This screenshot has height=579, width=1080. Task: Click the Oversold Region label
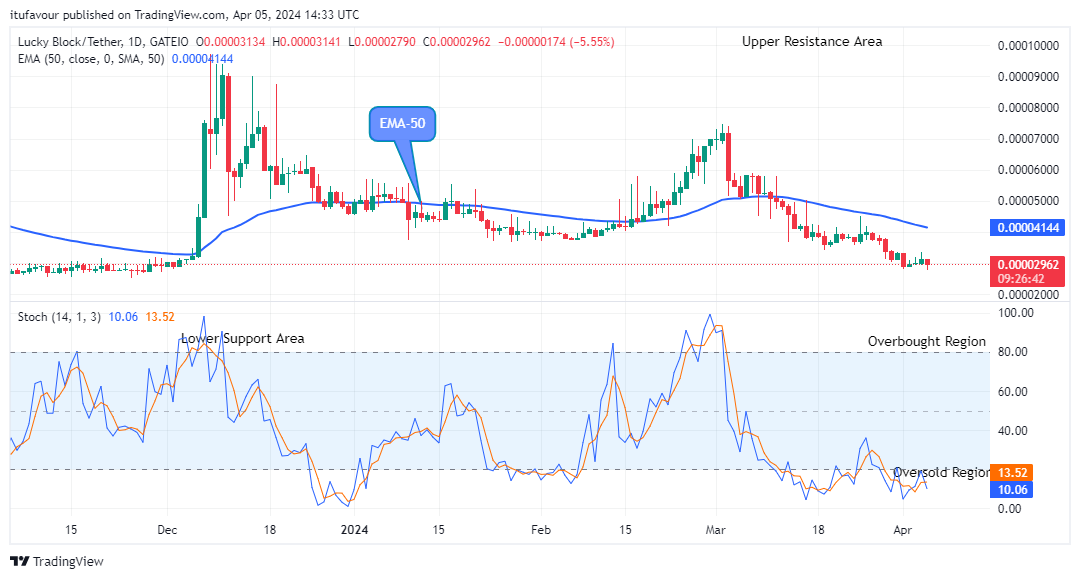(942, 472)
